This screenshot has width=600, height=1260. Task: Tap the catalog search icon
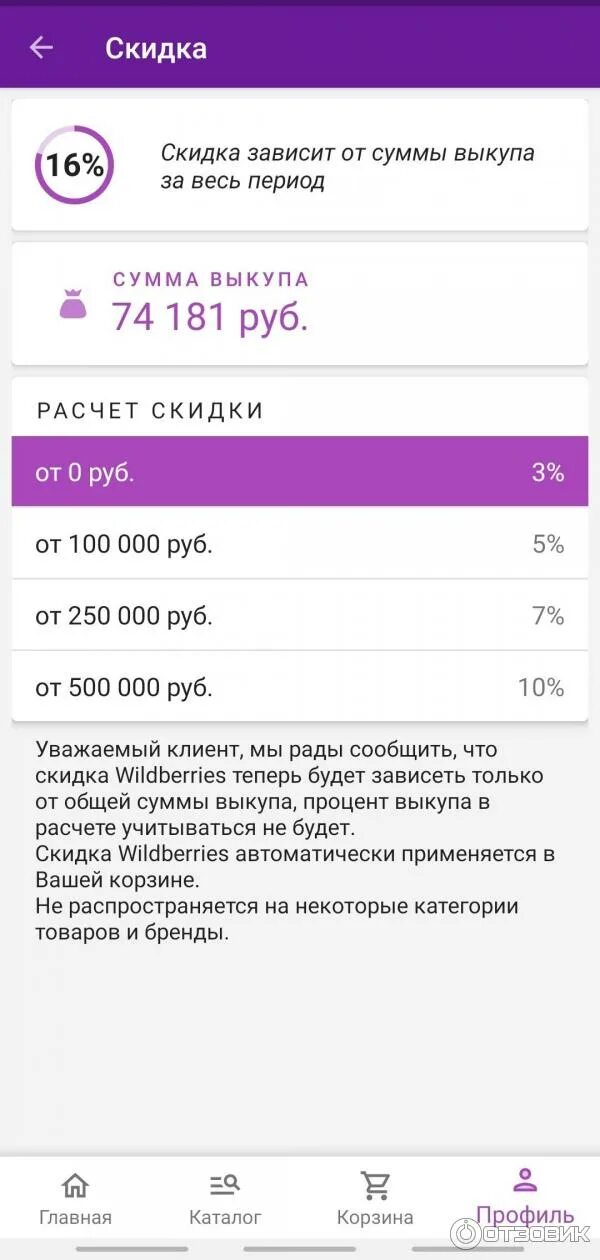225,1185
